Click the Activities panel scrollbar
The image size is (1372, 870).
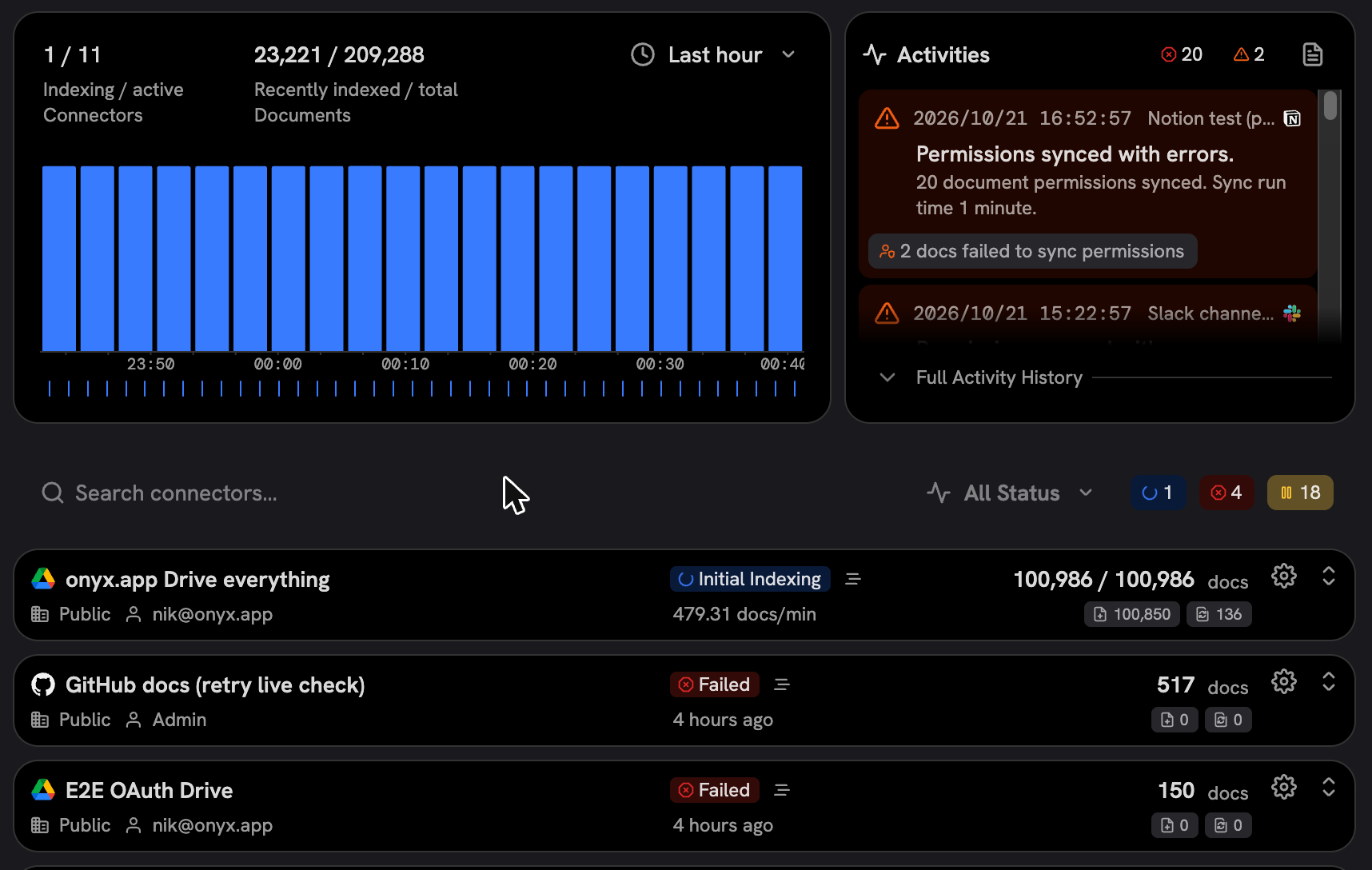(1330, 106)
